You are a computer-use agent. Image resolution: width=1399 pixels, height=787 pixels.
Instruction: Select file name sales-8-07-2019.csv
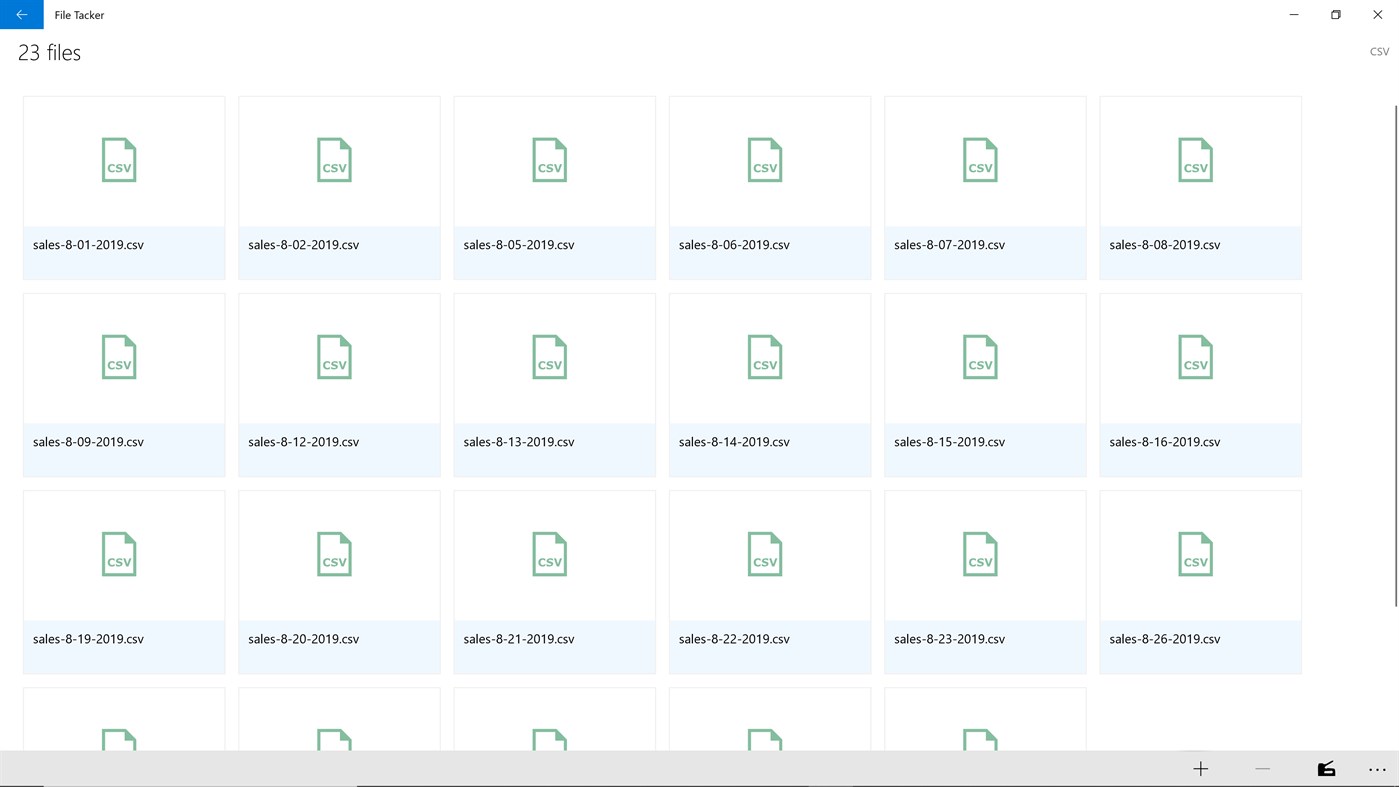949,245
